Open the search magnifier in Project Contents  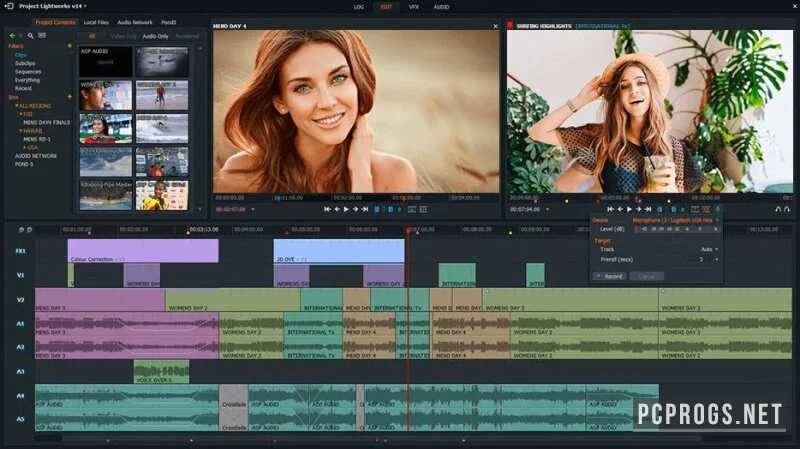pyautogui.click(x=31, y=36)
